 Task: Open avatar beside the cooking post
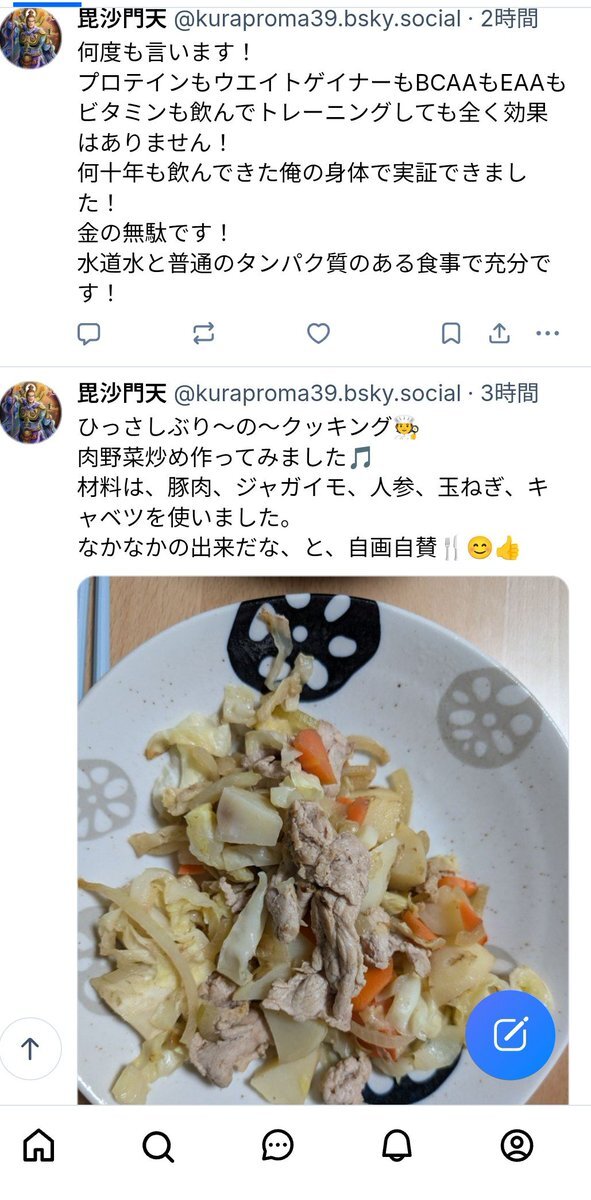pos(31,412)
